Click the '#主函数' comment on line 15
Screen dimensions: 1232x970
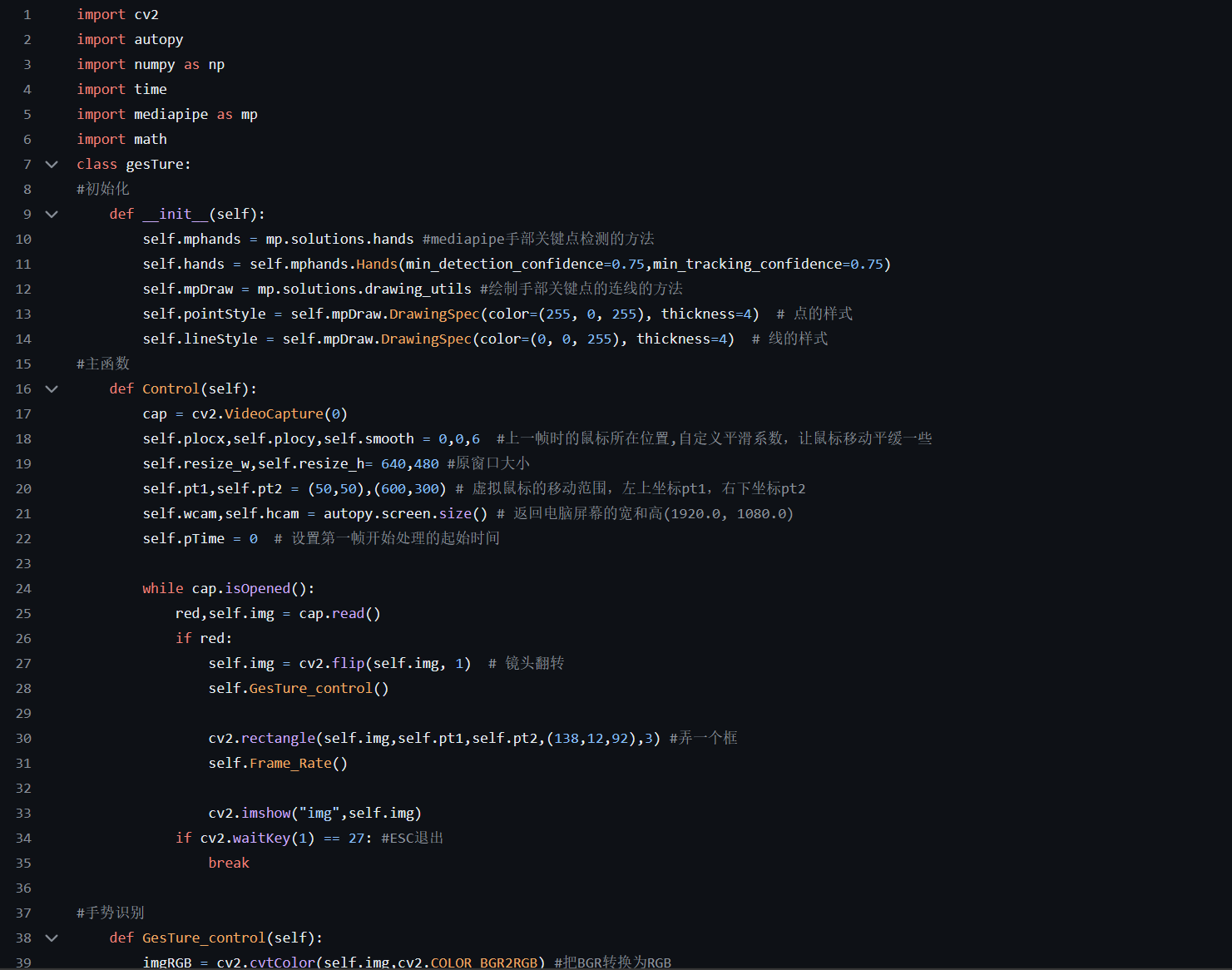point(103,364)
